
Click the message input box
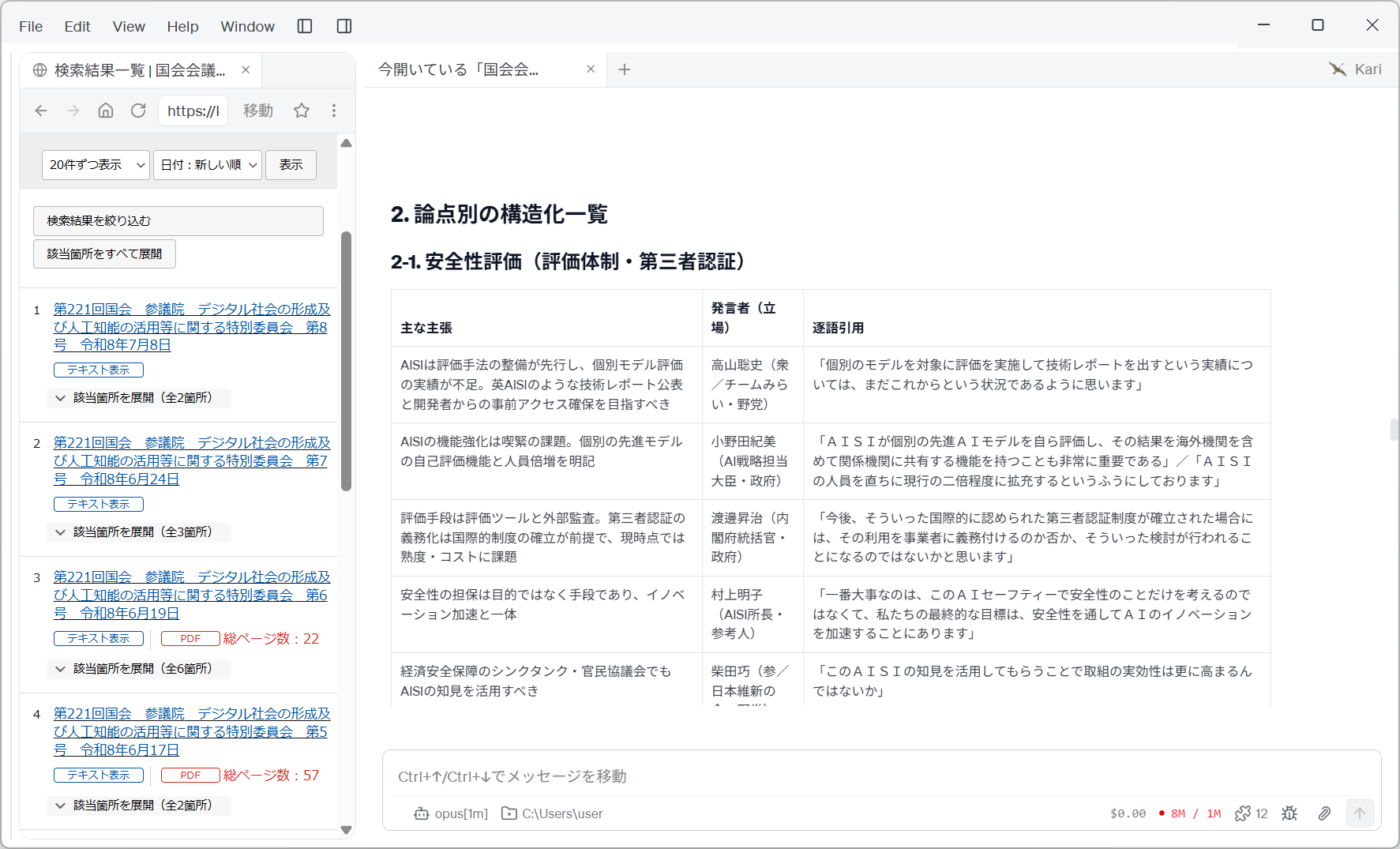[x=881, y=776]
